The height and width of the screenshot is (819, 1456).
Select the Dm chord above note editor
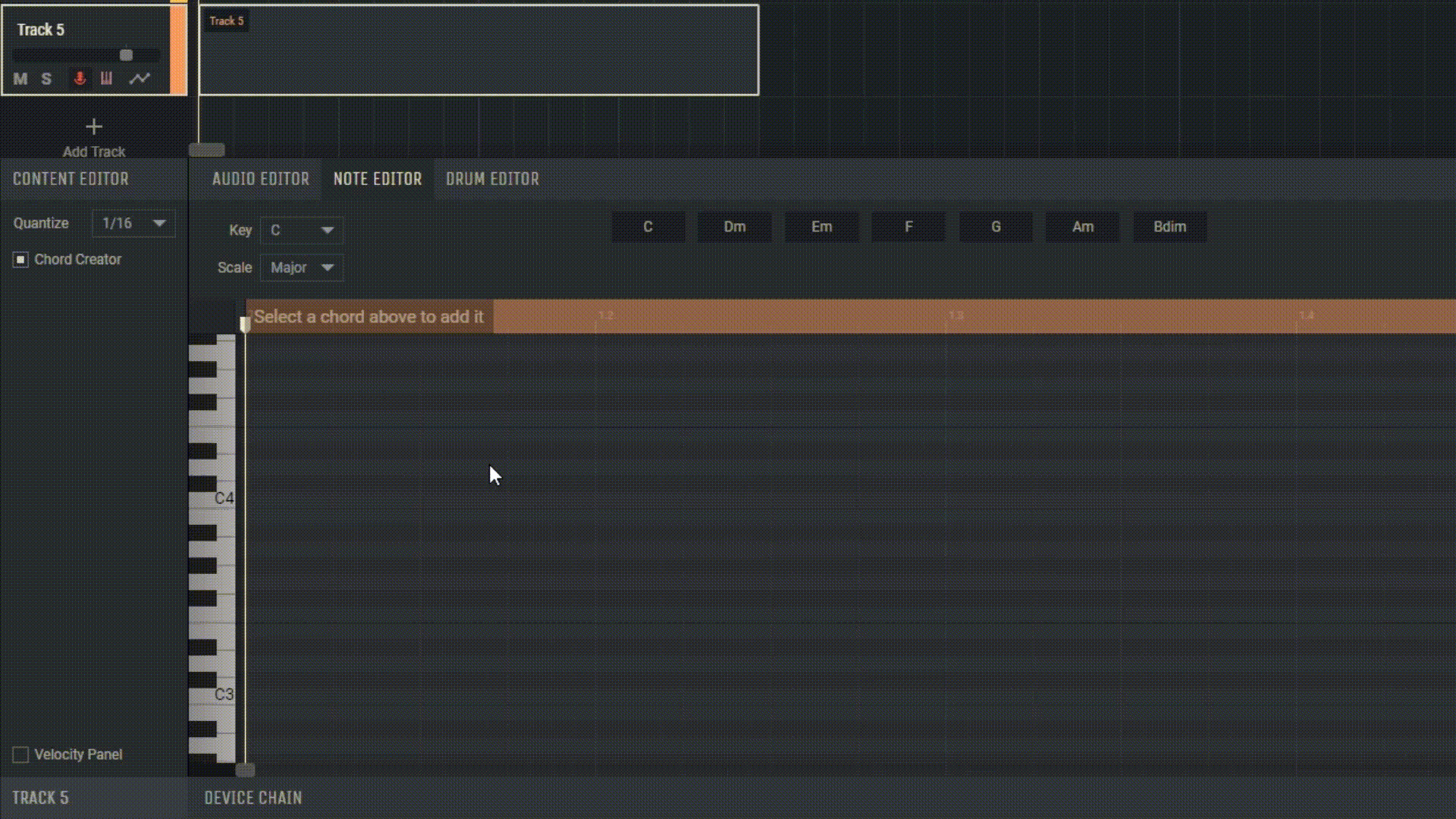(x=734, y=226)
